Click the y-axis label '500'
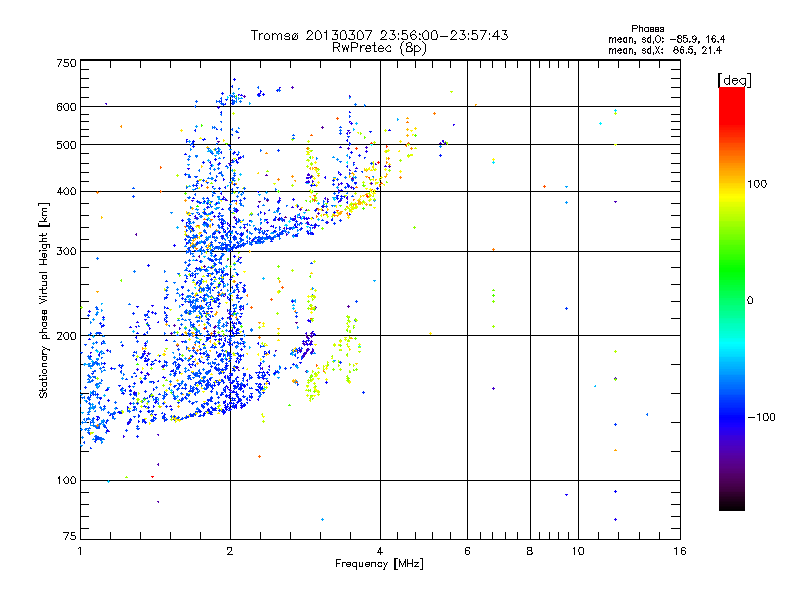Screen dimensions: 800x600 [66, 145]
